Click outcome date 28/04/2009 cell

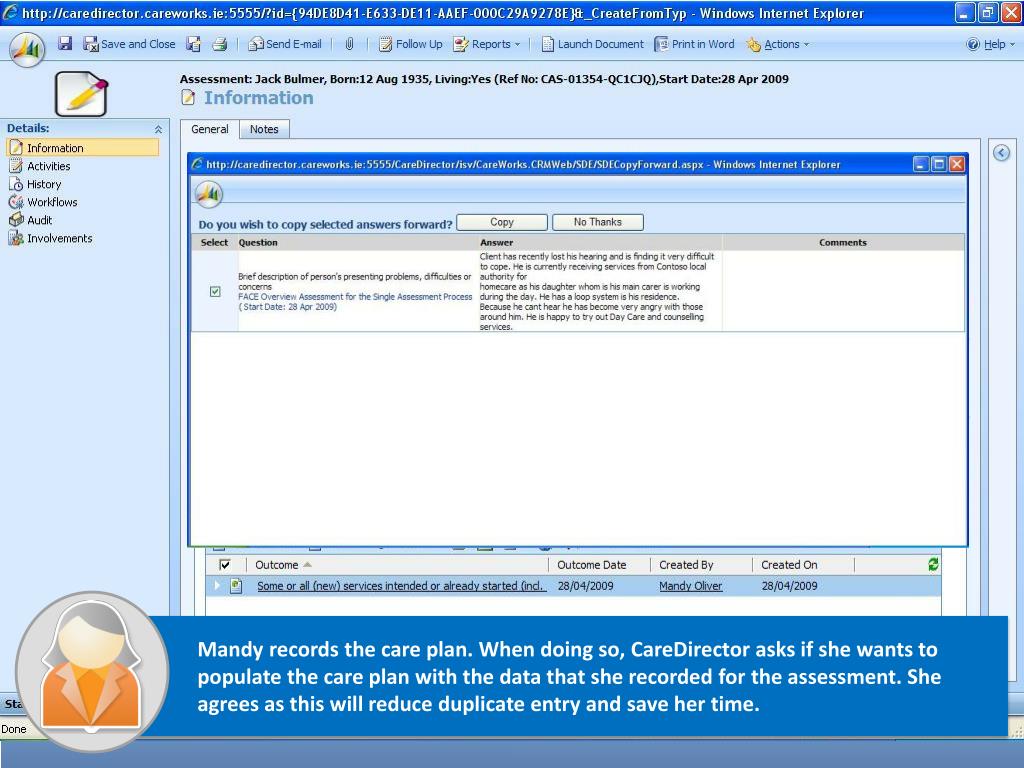(585, 586)
